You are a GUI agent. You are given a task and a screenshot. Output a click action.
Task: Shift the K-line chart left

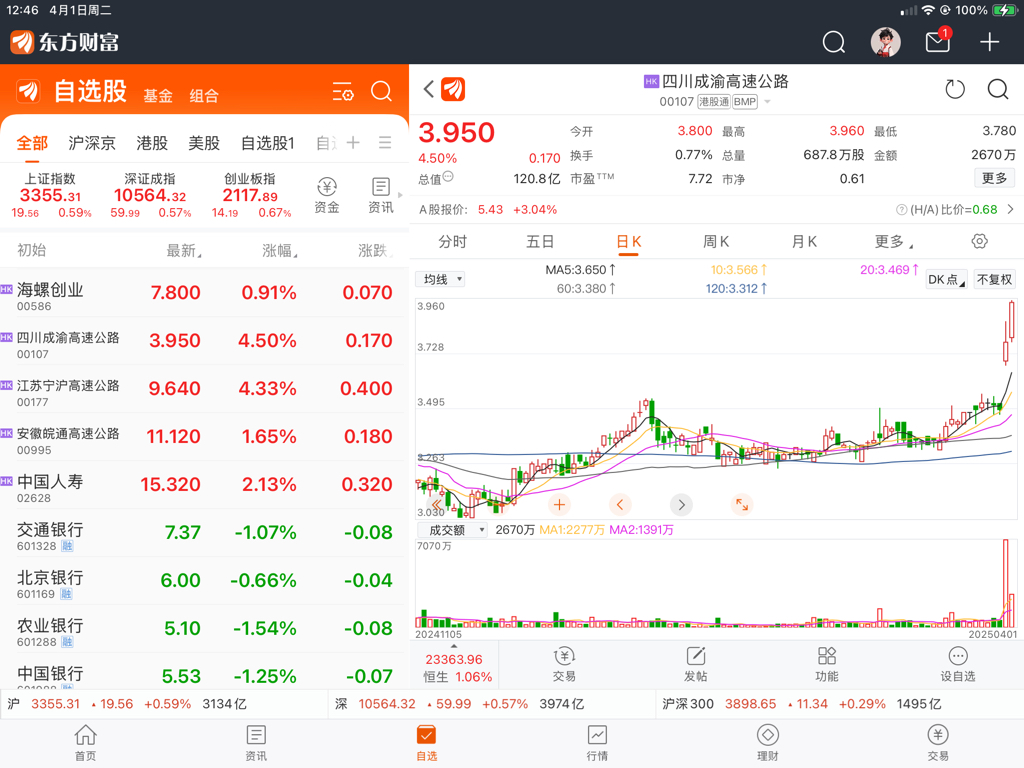620,505
